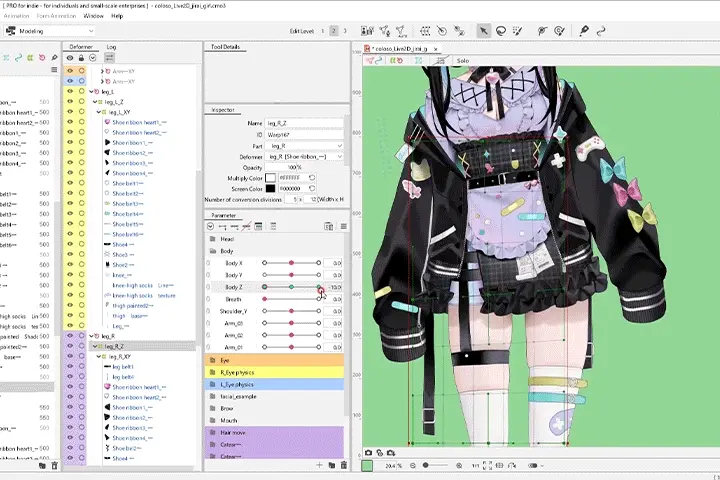Image resolution: width=720 pixels, height=480 pixels.
Task: Click the Create Rotation Deformer tool
Action: pos(442,31)
